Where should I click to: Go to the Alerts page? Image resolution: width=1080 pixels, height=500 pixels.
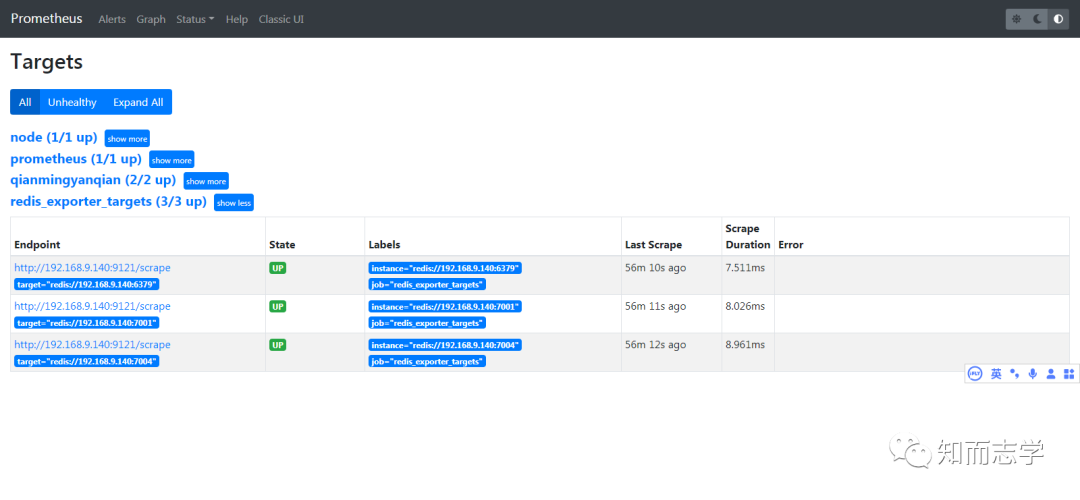click(x=112, y=19)
